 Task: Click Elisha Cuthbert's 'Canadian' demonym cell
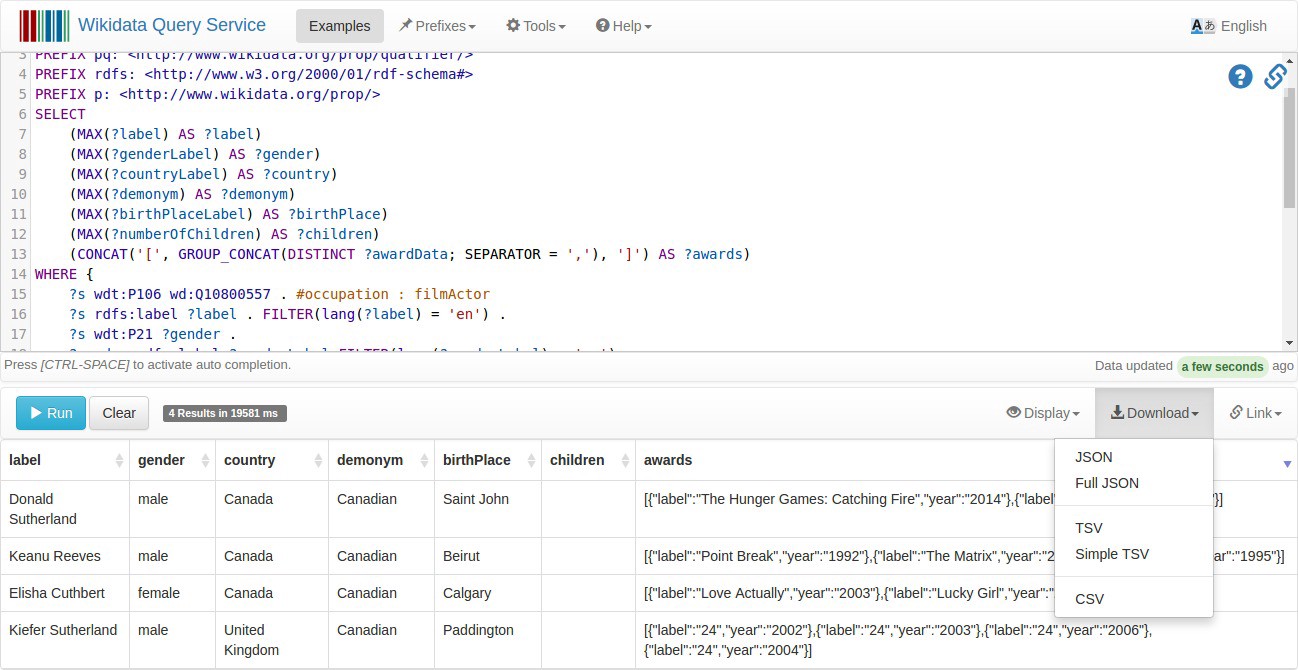[381, 593]
